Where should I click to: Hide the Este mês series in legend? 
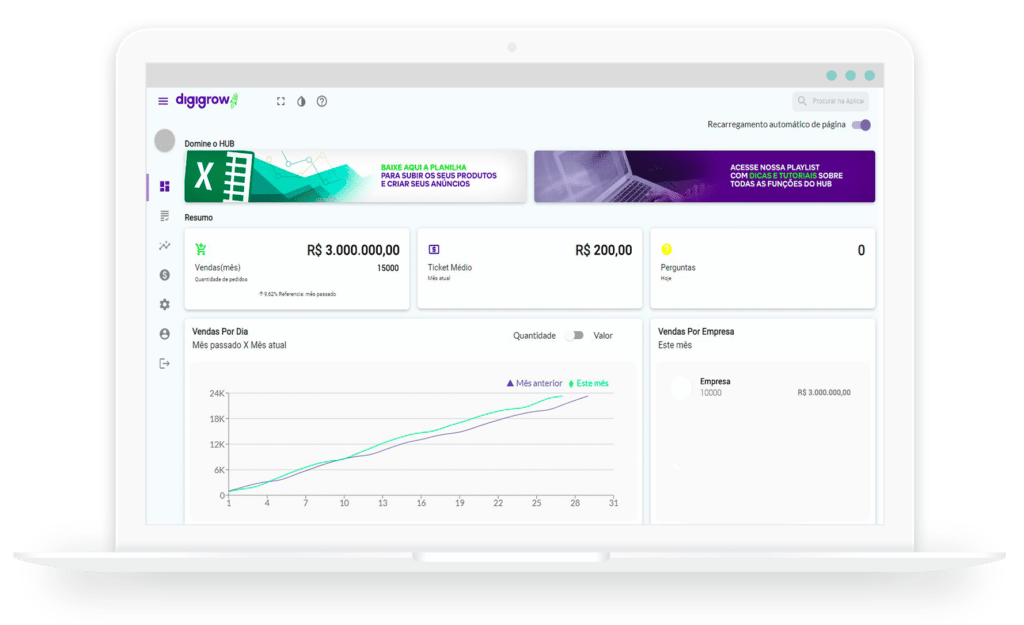pos(589,383)
